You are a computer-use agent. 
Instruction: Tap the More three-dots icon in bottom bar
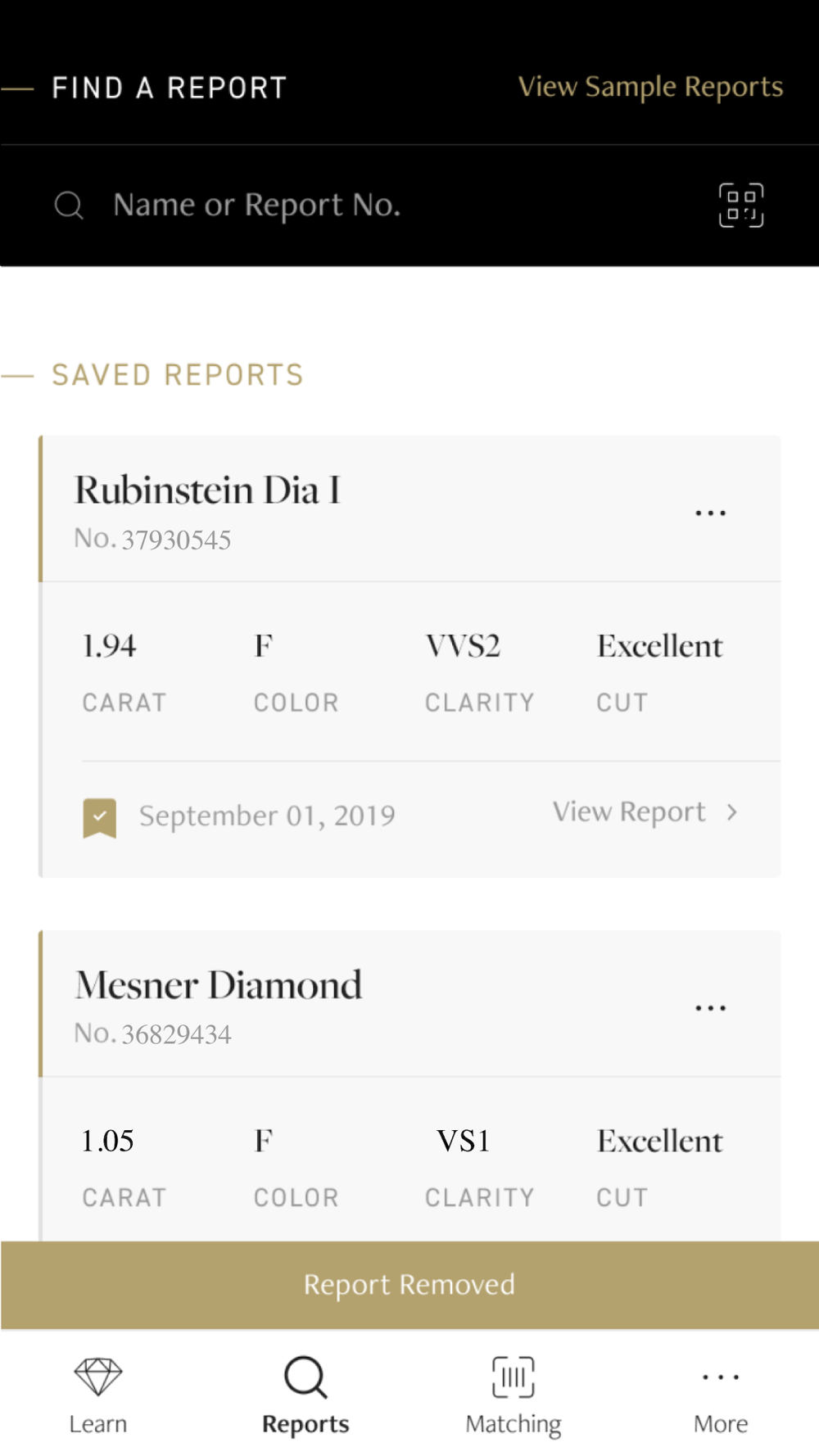[x=721, y=1377]
